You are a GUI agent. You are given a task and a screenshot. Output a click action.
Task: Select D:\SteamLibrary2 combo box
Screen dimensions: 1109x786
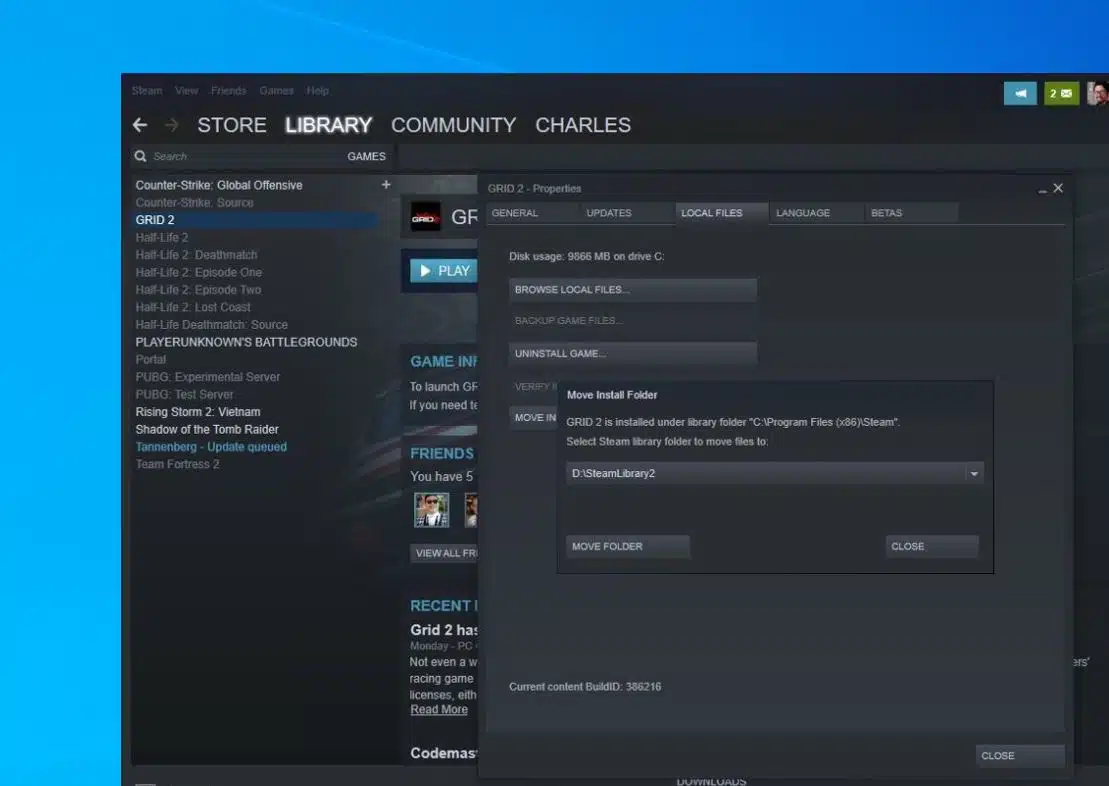774,473
